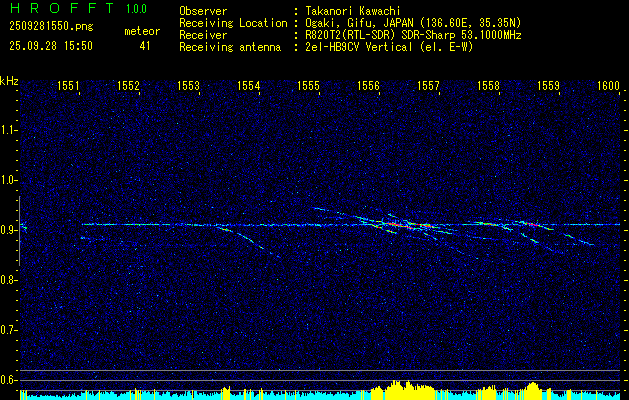
Task: Click the 1.1 kHz frequency label
Action: coord(8,130)
